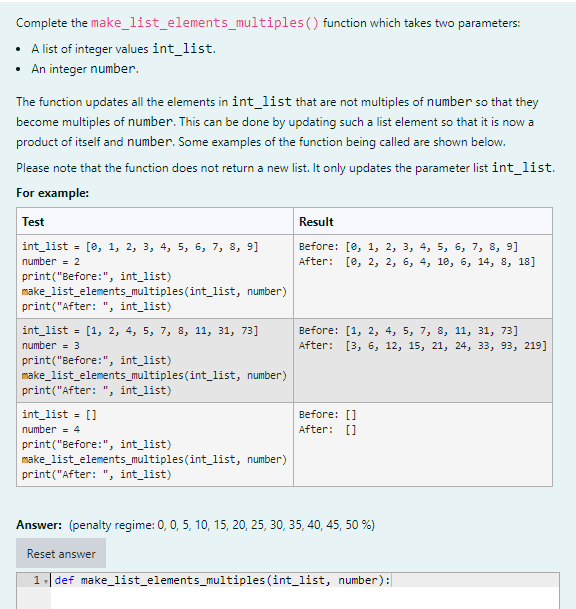Click 'int_list = [0, 1, 2, 3, 4, 5, 6, 7, 8, 9]'
The height and width of the screenshot is (609, 576).
click(x=140, y=247)
